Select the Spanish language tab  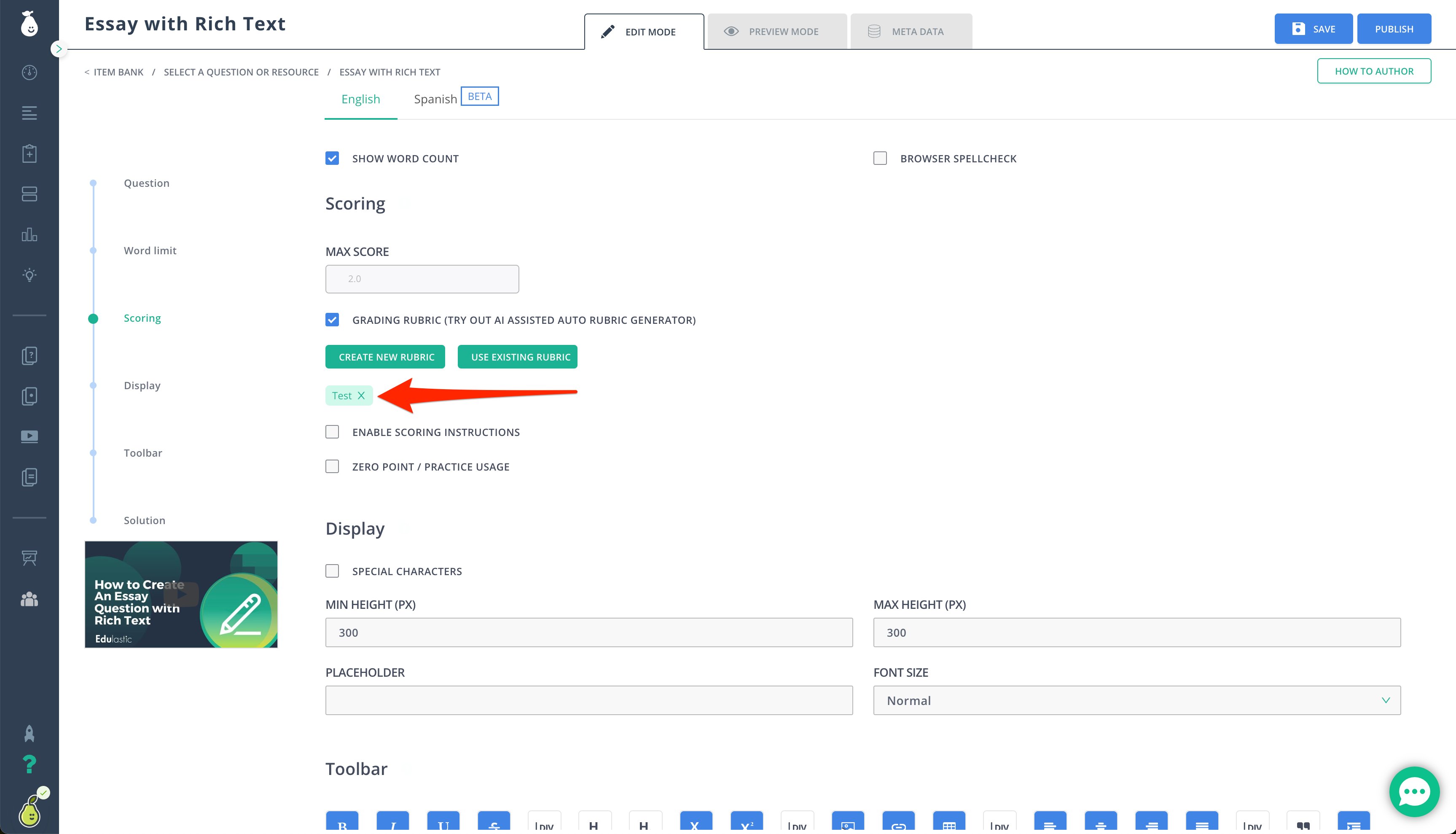click(x=435, y=99)
